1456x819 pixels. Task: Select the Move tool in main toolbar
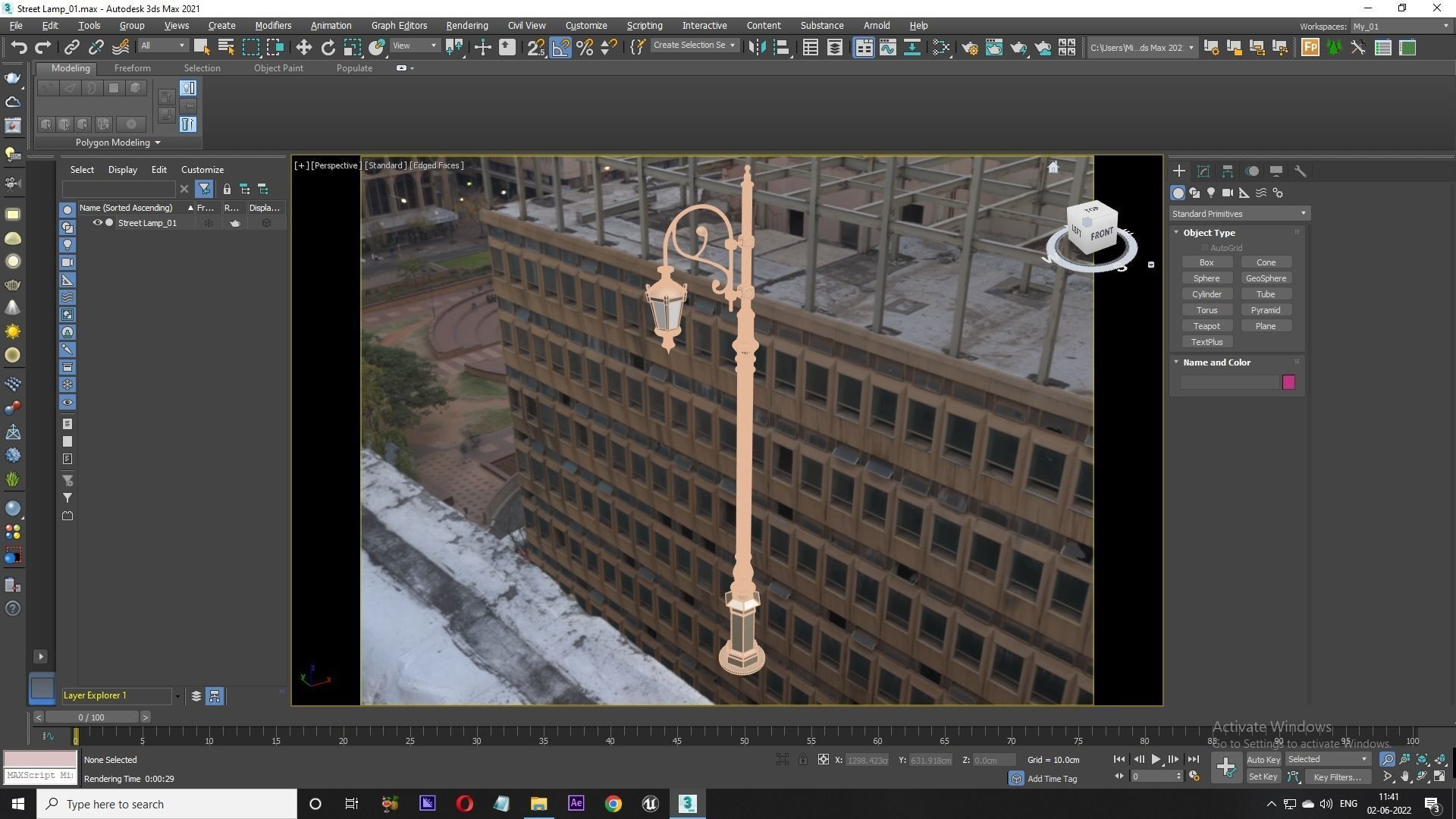tap(303, 48)
